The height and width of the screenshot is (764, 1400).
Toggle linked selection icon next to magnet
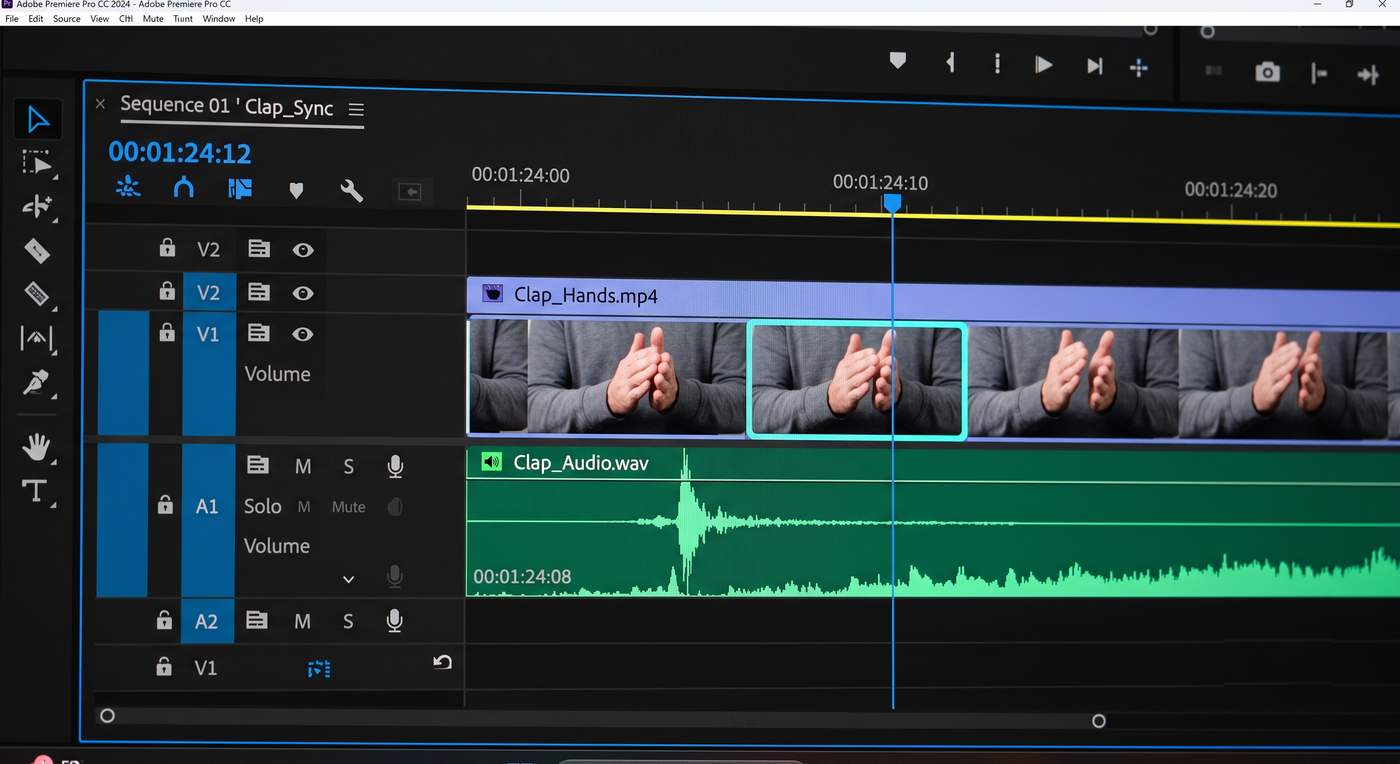240,188
